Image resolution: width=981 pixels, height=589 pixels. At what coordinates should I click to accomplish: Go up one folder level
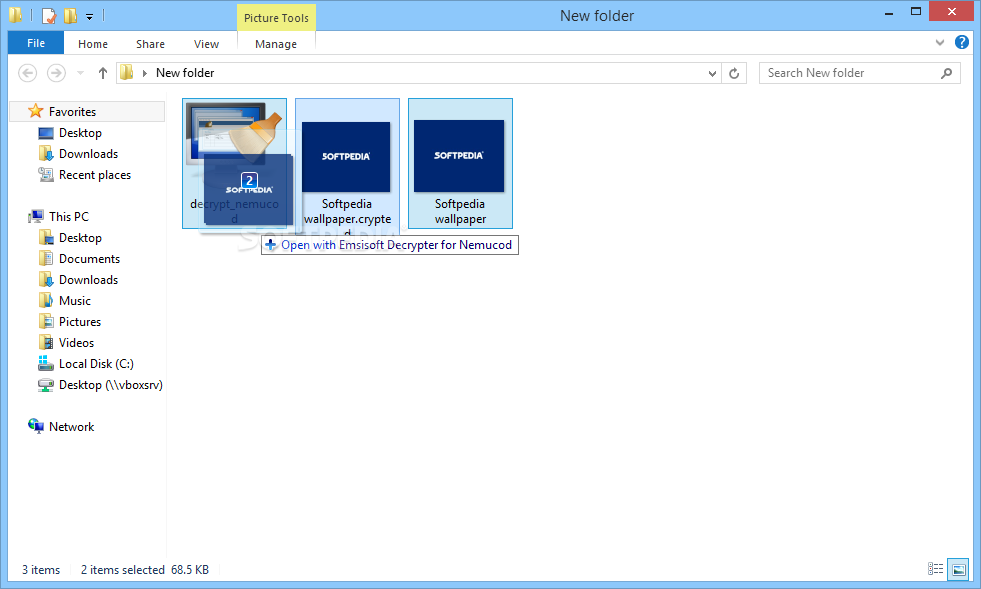pyautogui.click(x=103, y=73)
